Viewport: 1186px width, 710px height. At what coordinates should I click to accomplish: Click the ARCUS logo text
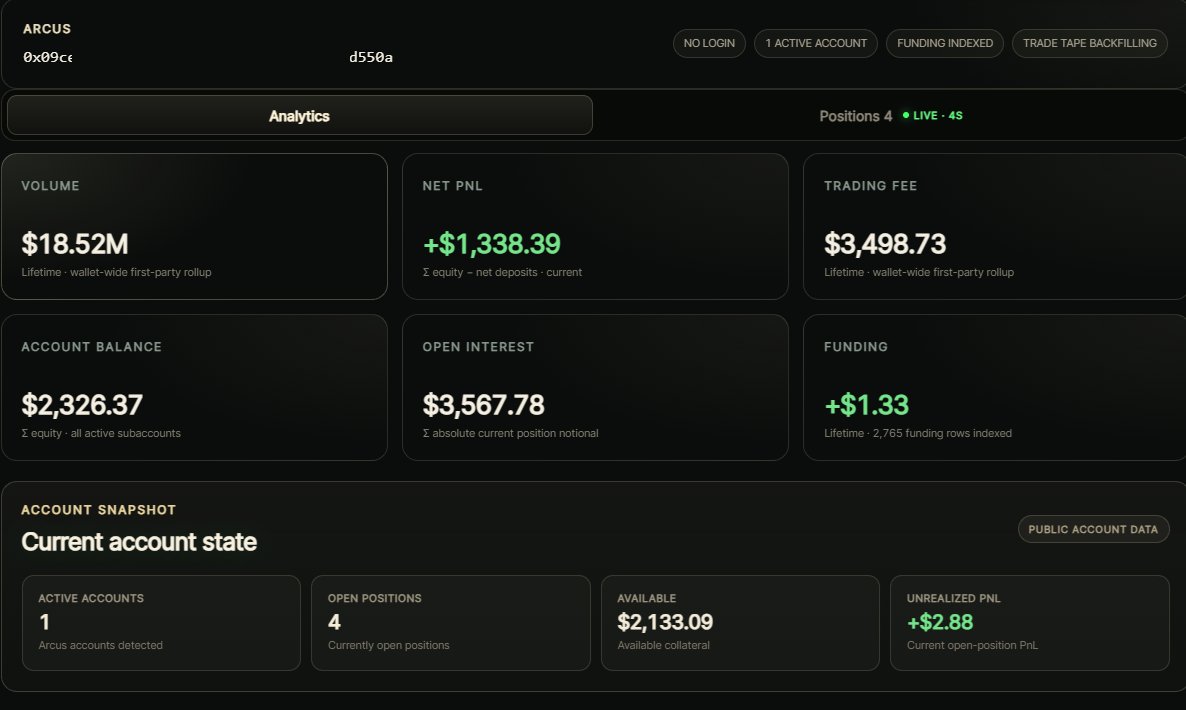pos(47,29)
